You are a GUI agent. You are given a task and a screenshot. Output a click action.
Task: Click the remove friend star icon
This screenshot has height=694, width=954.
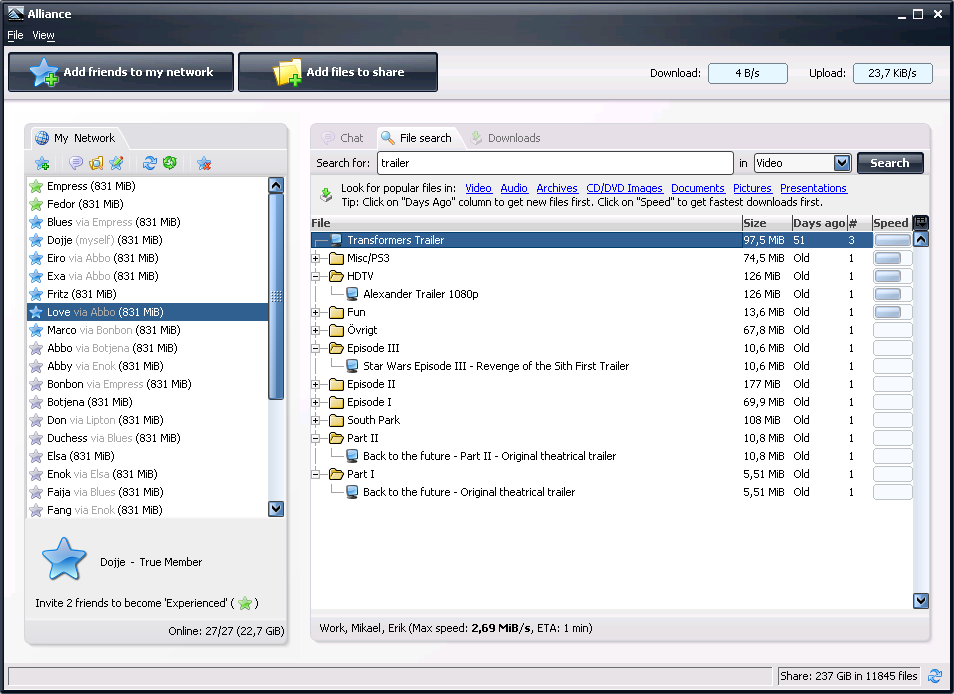(x=204, y=163)
